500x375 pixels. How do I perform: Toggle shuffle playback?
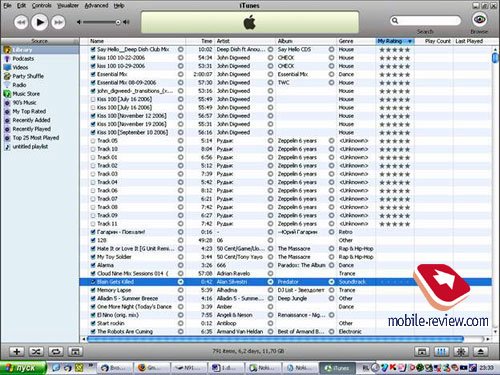tap(36, 351)
